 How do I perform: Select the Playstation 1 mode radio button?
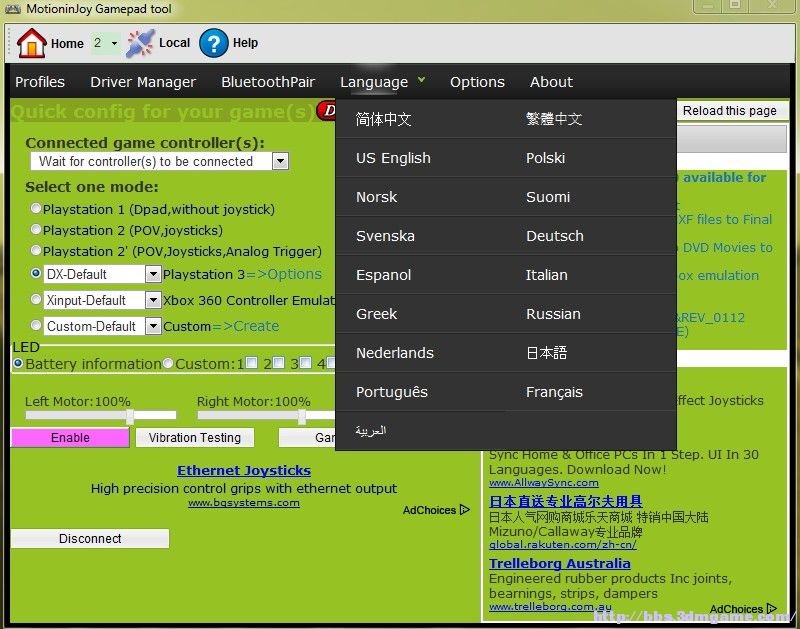coord(36,209)
